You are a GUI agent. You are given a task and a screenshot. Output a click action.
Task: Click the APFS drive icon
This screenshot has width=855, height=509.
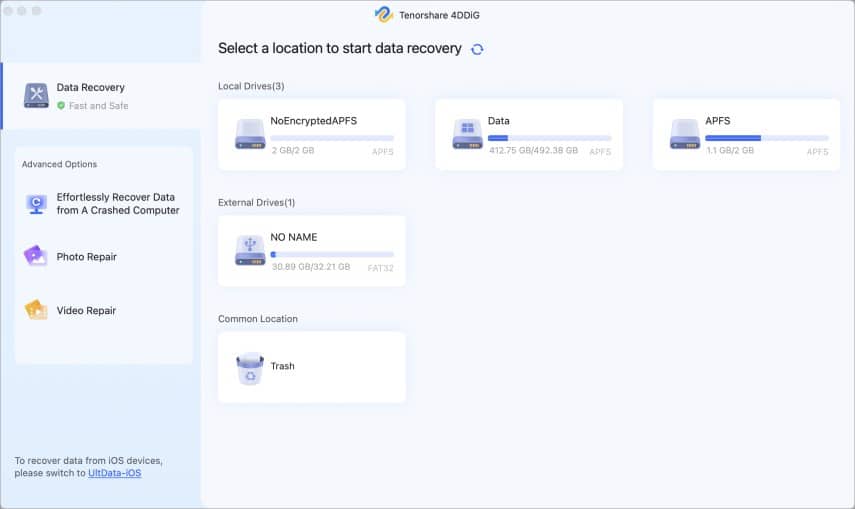685,134
